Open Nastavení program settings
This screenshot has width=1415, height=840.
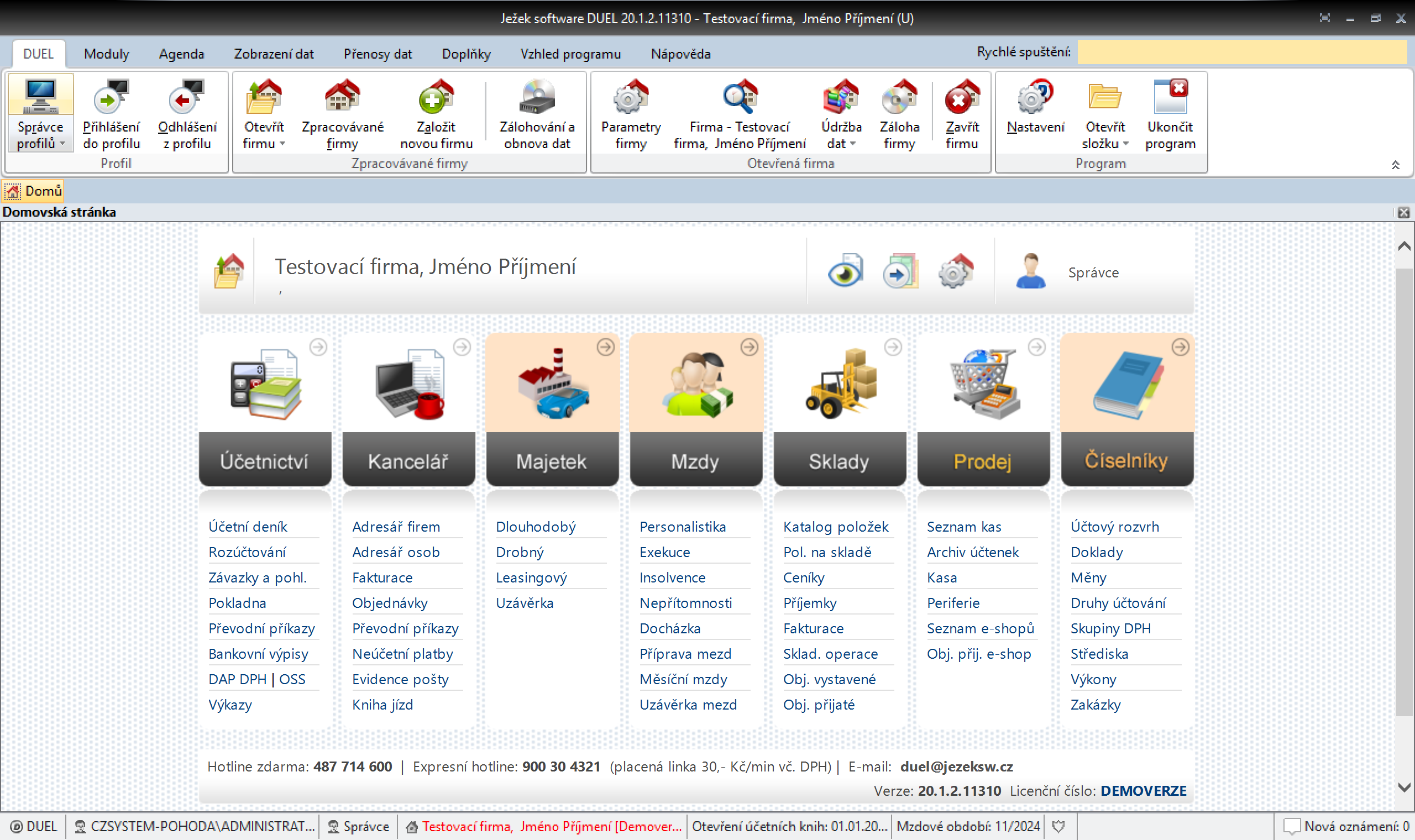[1035, 107]
